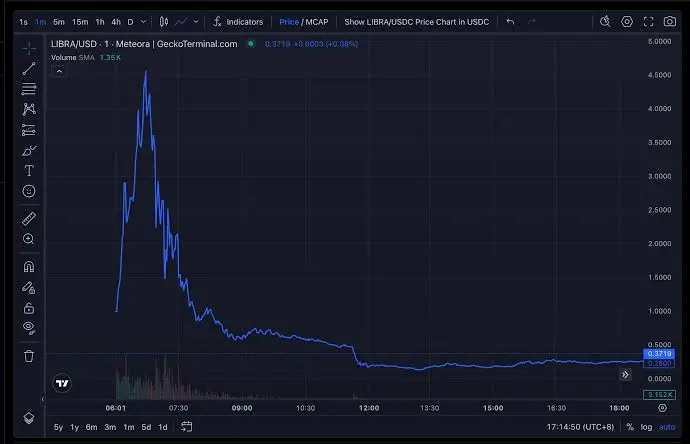The image size is (690, 444).
Task: Toggle log scale
Action: point(646,427)
